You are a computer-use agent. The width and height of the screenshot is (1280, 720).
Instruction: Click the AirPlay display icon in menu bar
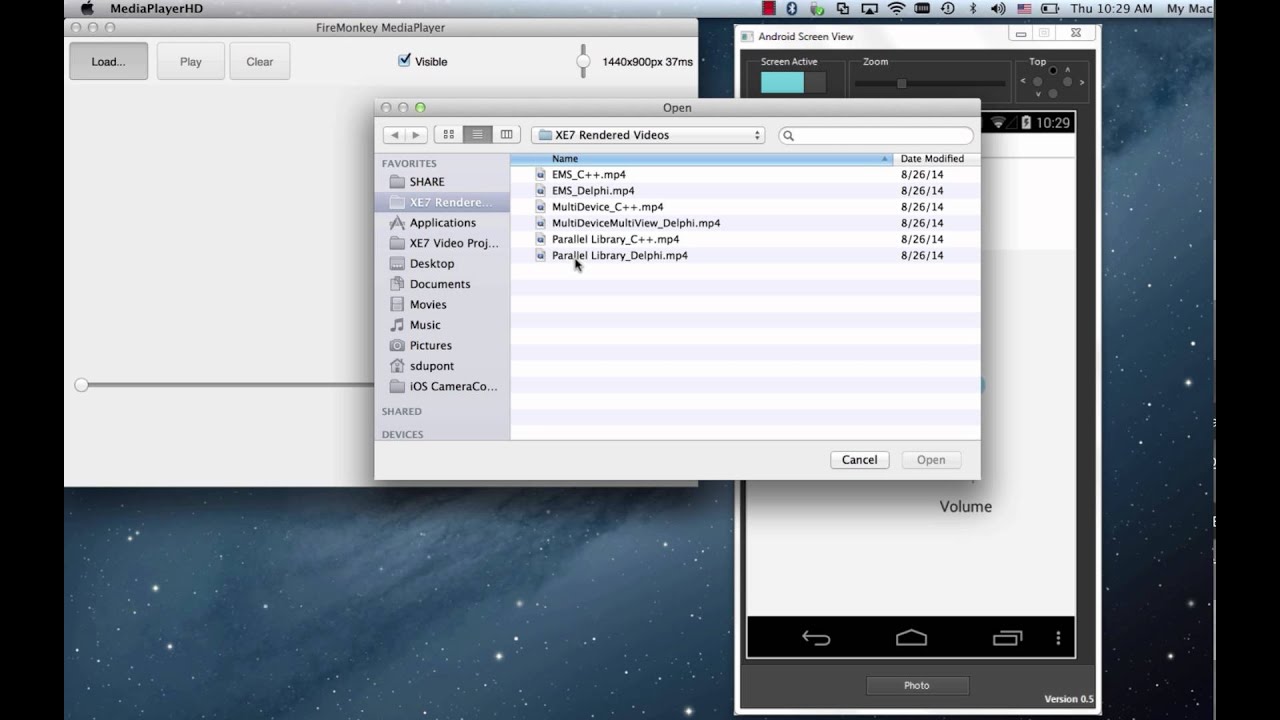(x=870, y=8)
